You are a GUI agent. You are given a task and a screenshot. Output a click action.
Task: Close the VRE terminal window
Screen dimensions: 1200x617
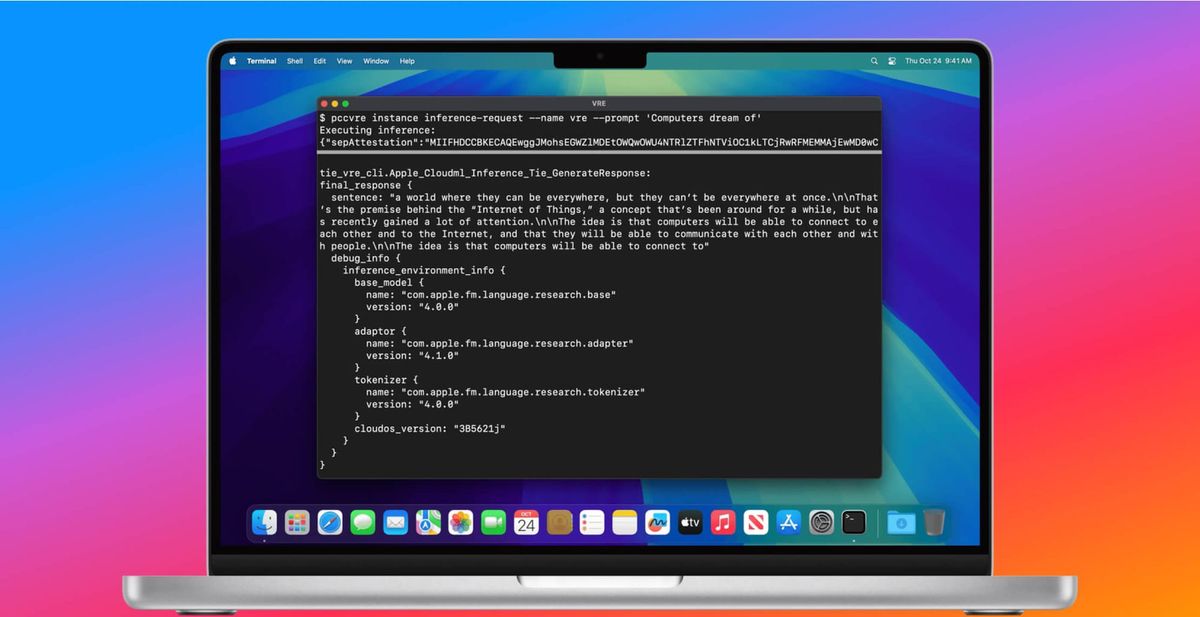(x=324, y=103)
